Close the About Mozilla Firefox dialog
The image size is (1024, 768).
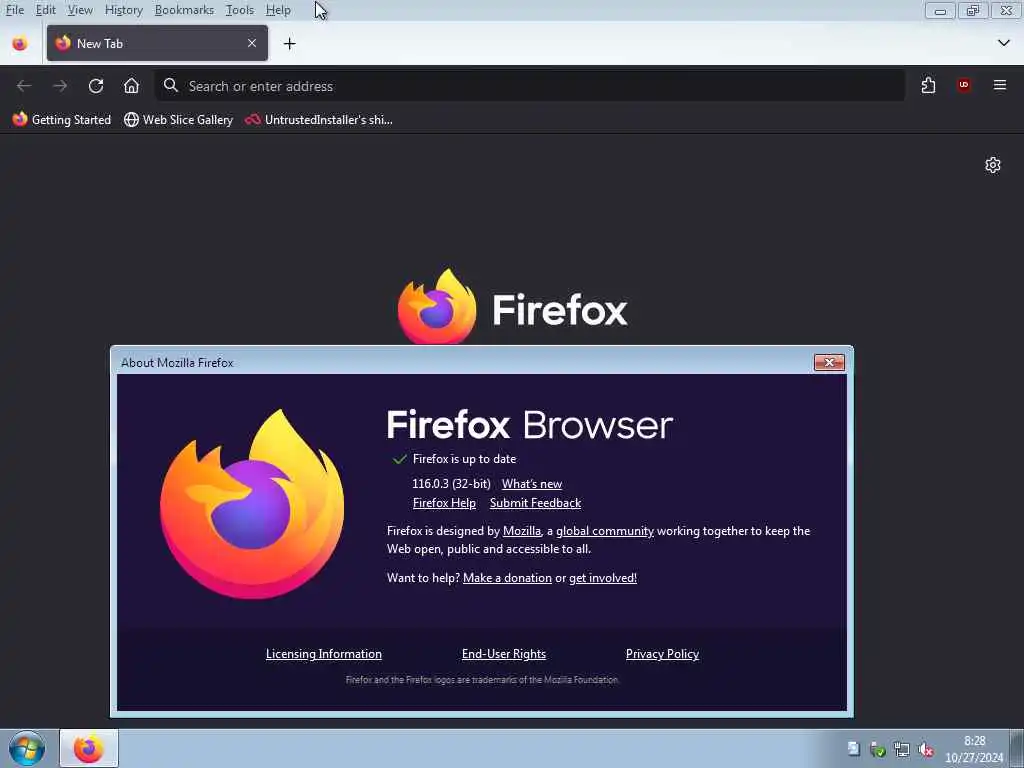pos(829,362)
